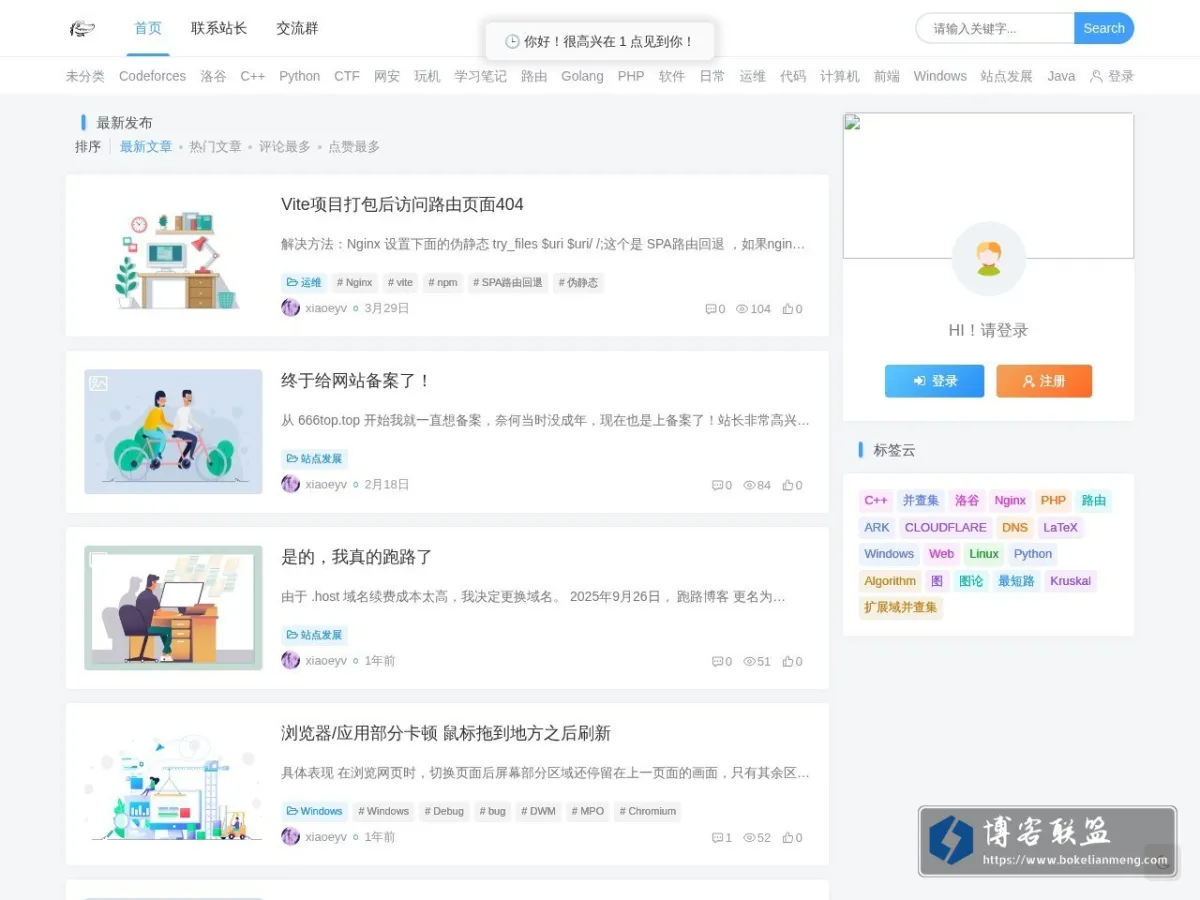This screenshot has height=900, width=1200.
Task: Open the 学习笔记 category
Action: (x=480, y=76)
